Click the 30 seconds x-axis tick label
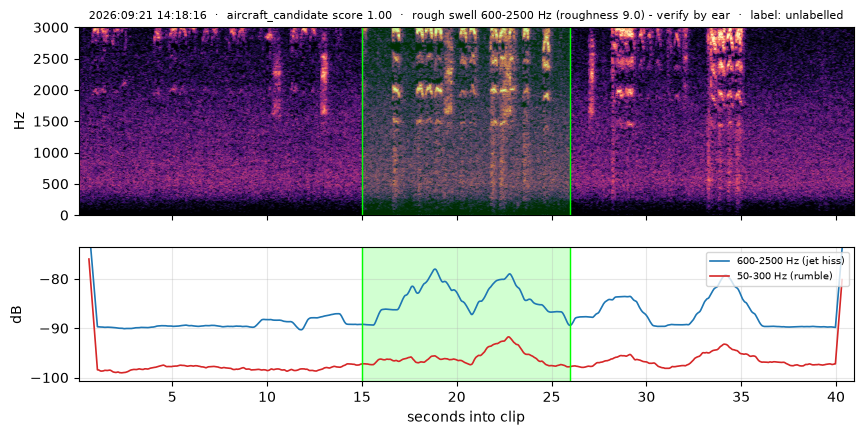Viewport: 863px width, 435px height. point(647,396)
